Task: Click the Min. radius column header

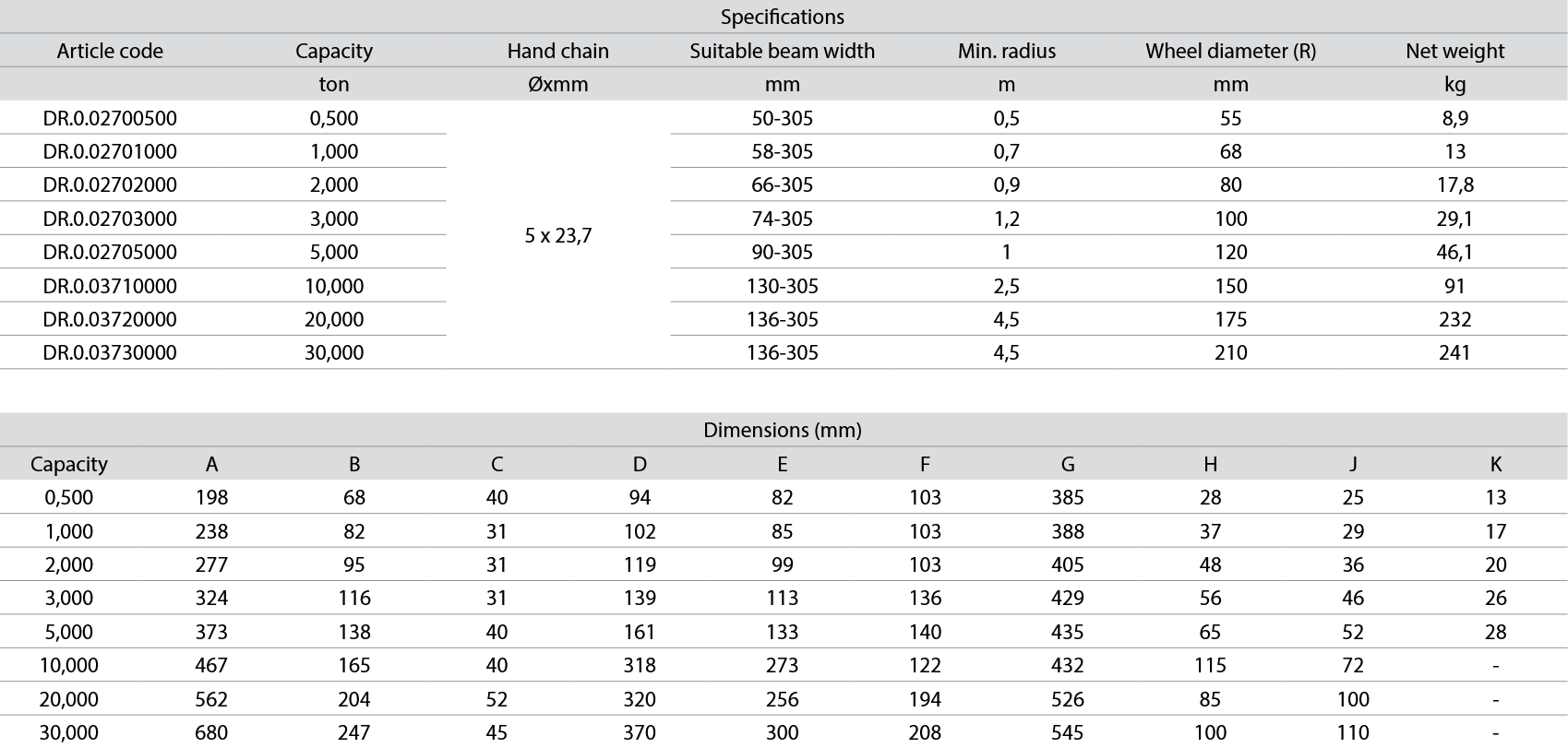Action: 1006,51
